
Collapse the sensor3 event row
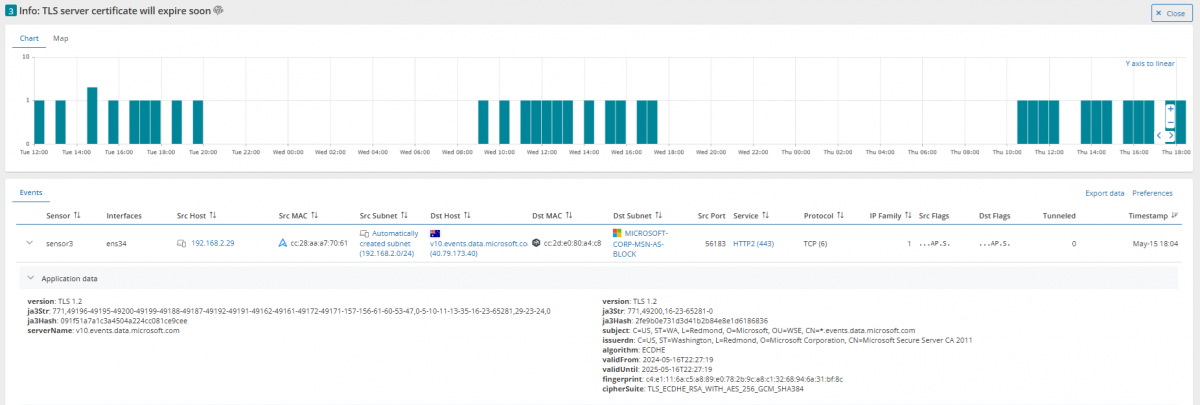click(30, 243)
